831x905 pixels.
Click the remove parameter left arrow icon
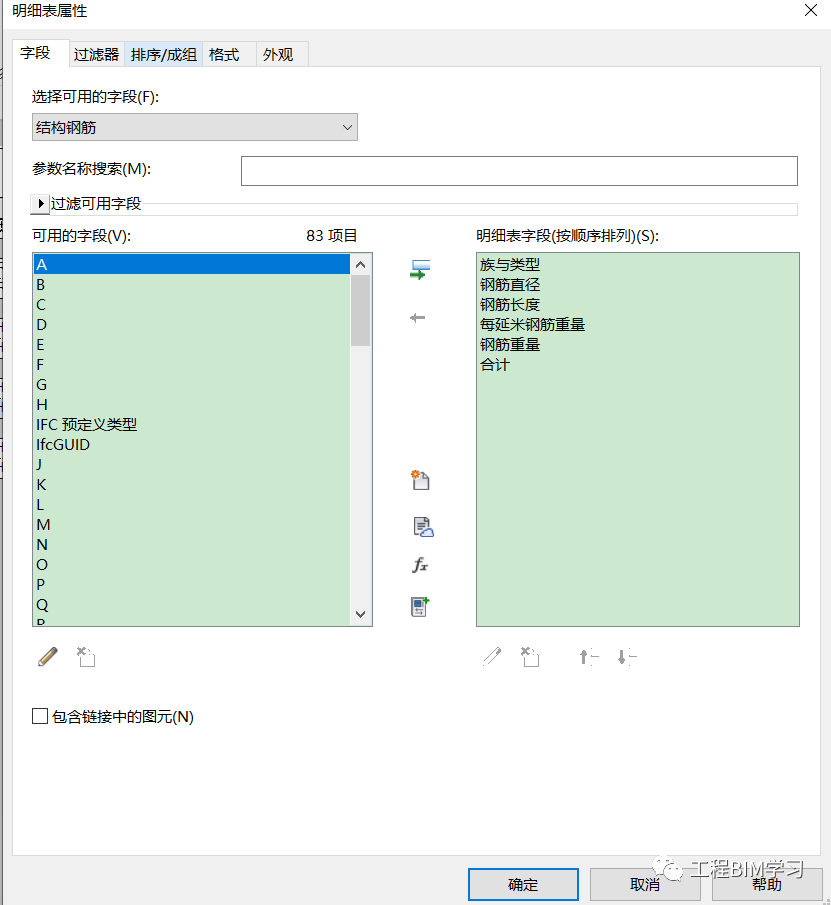(x=417, y=318)
